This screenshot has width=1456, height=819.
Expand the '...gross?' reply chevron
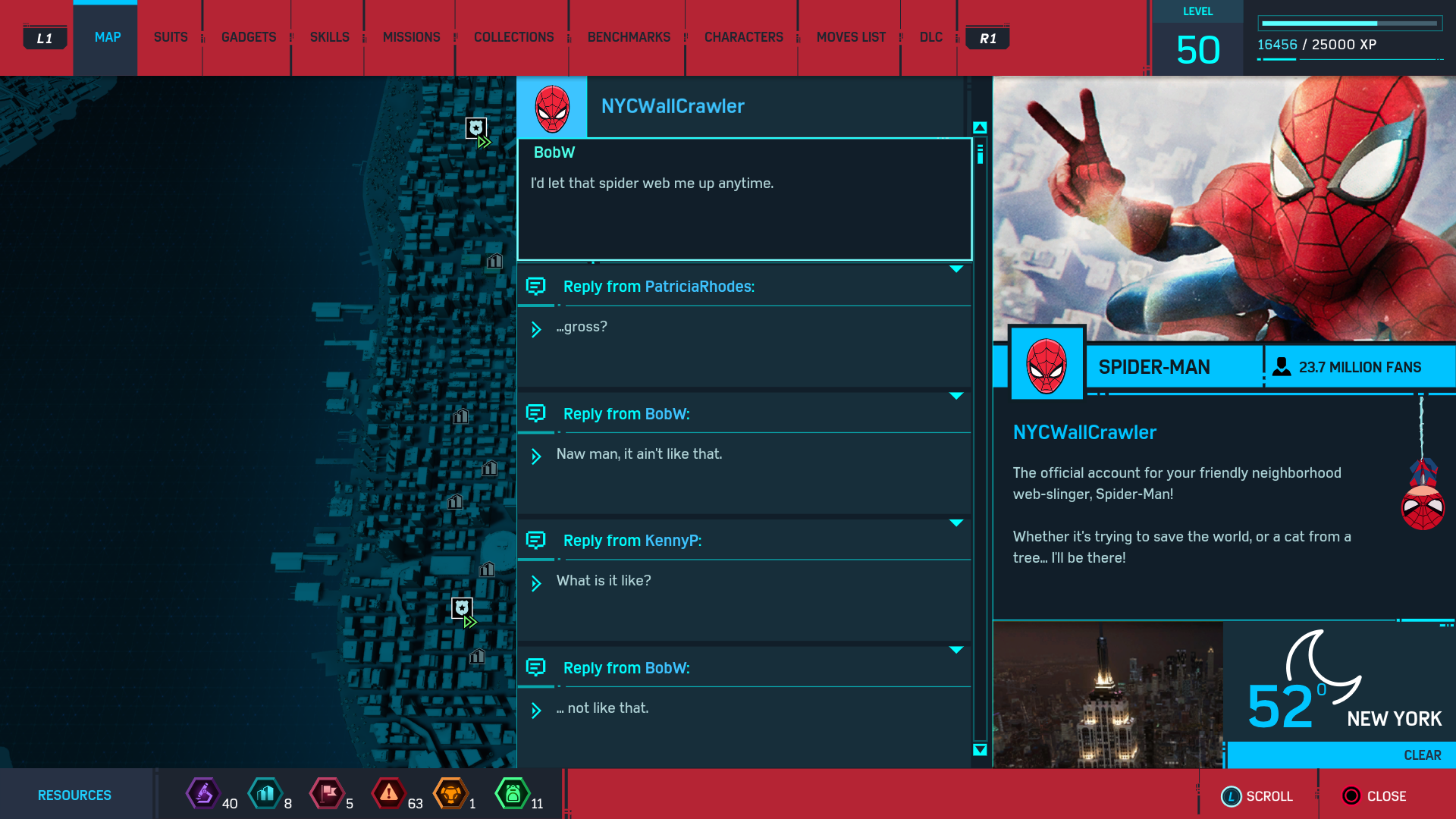536,329
